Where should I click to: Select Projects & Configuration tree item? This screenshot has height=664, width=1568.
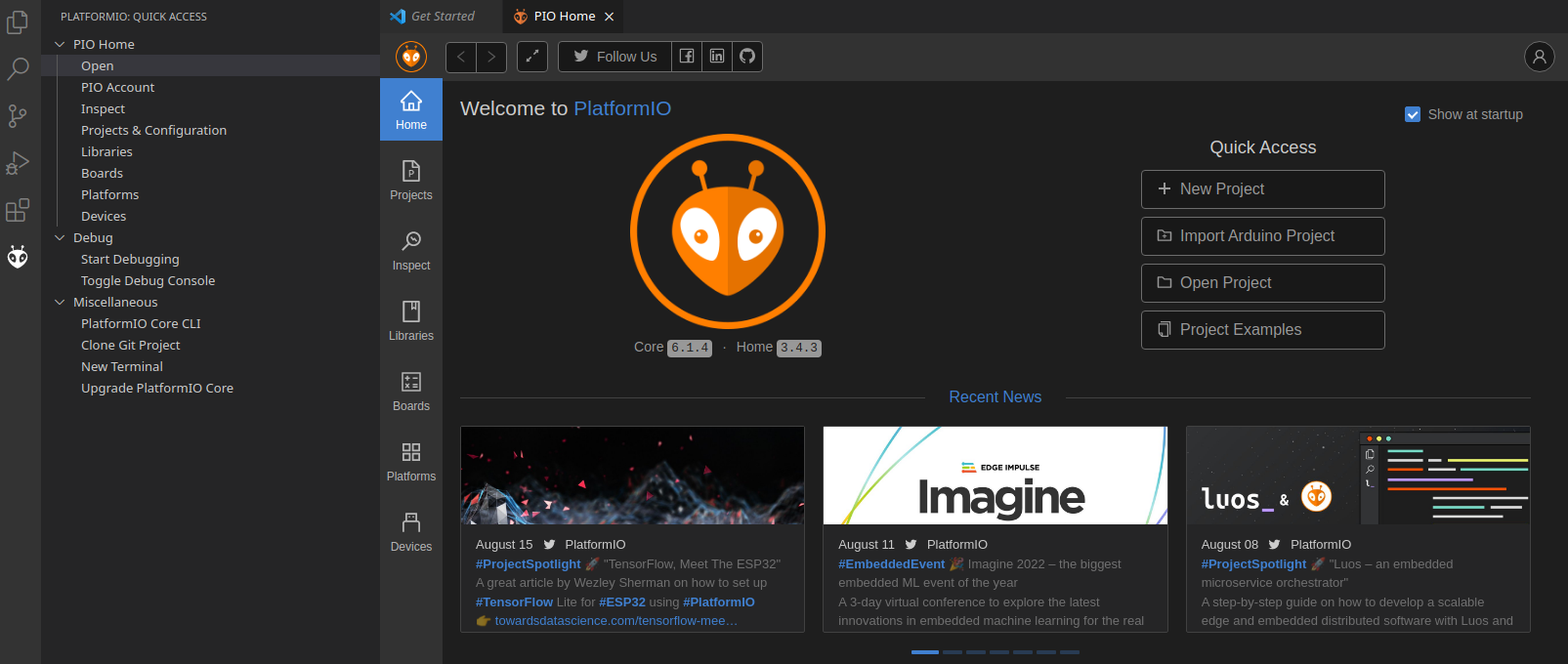point(210,130)
